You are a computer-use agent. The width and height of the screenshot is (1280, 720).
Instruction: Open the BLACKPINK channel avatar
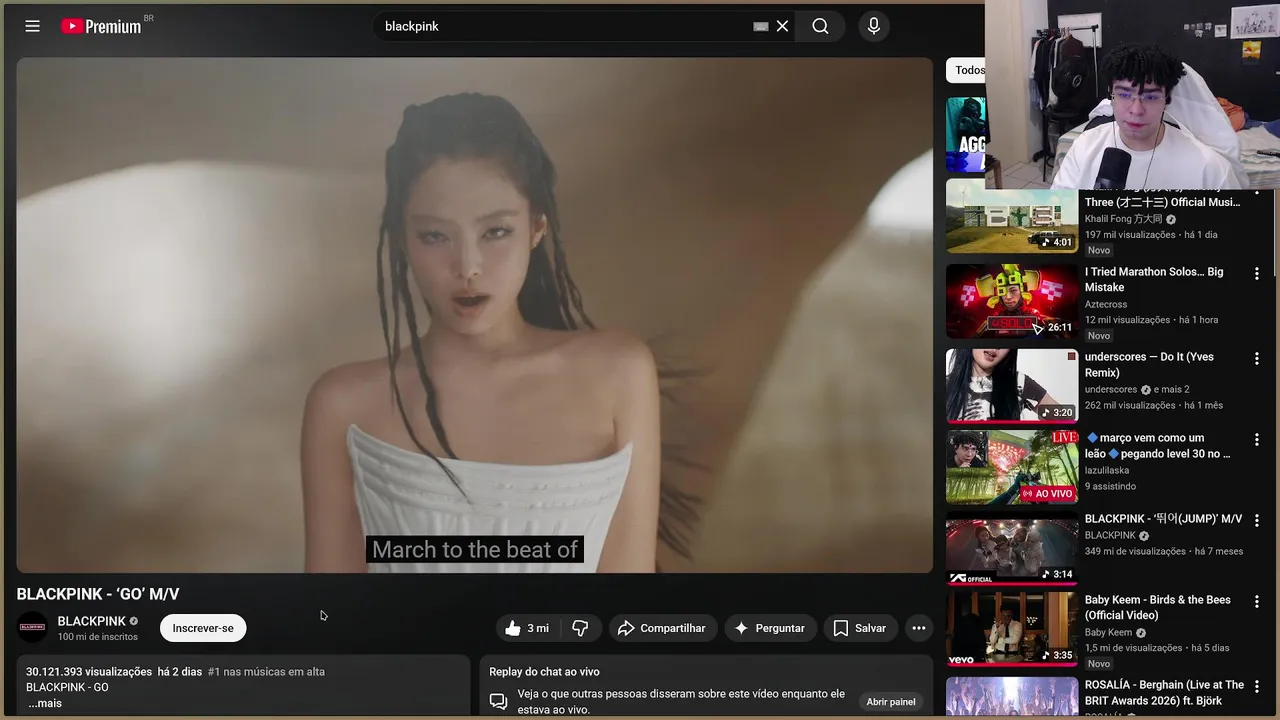pos(33,628)
